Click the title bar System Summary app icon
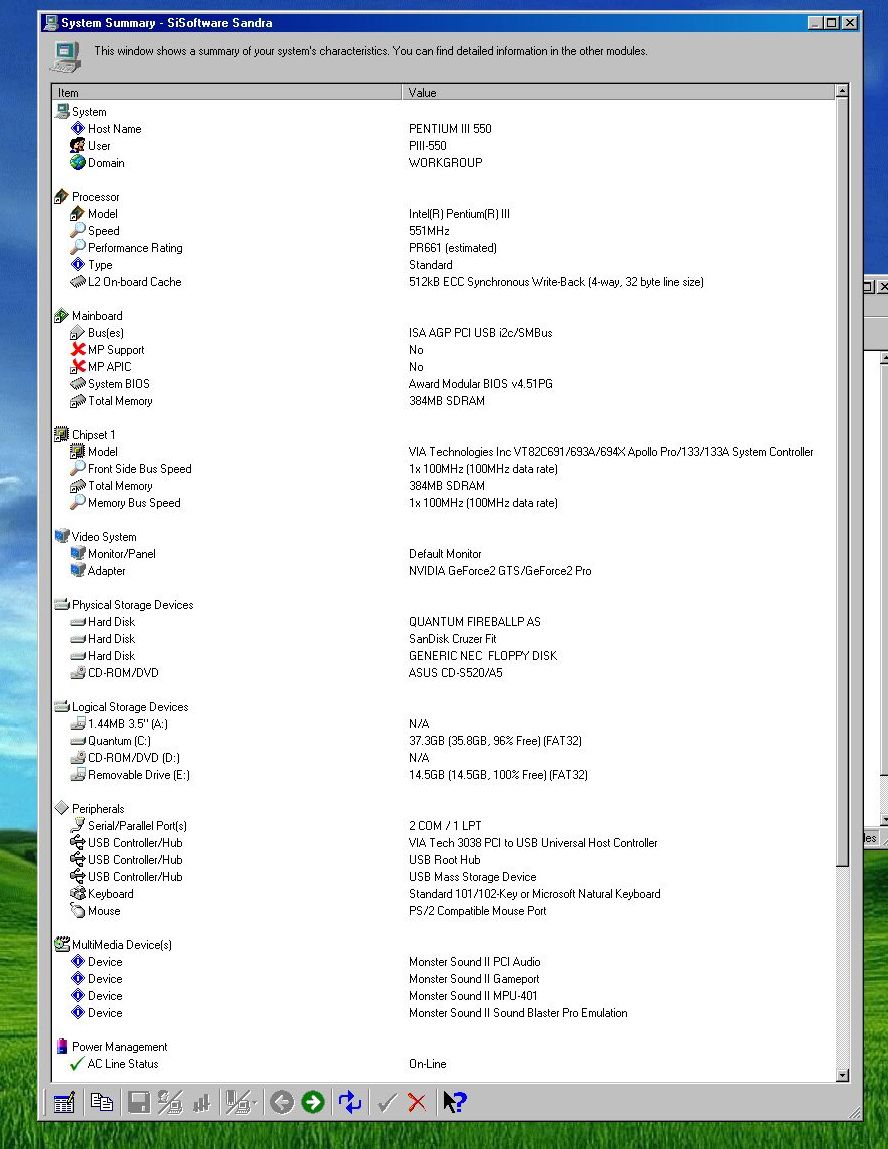 51,23
